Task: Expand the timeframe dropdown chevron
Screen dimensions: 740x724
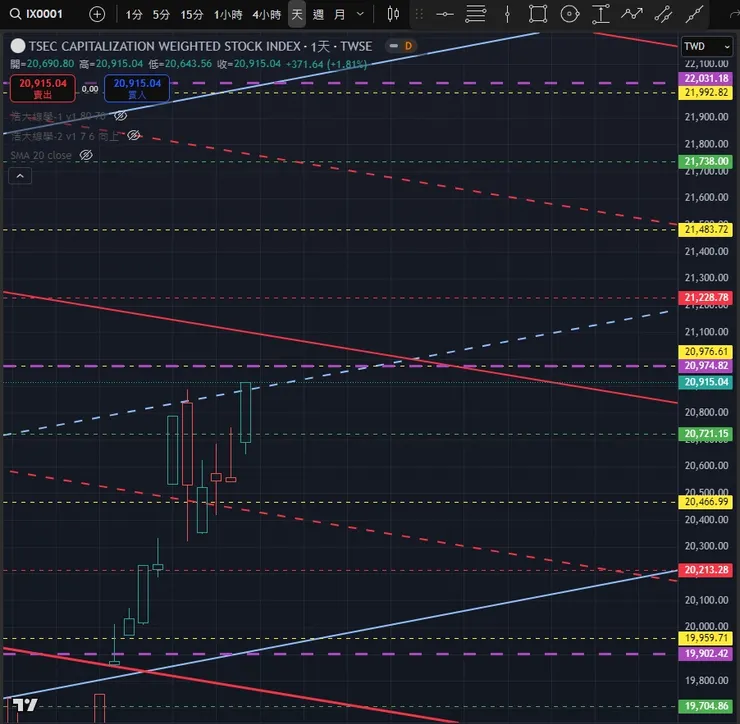Action: [360, 14]
